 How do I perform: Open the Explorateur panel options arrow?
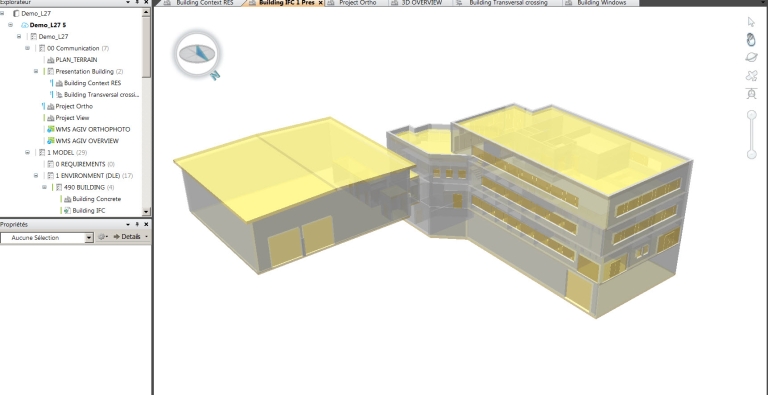(128, 2)
